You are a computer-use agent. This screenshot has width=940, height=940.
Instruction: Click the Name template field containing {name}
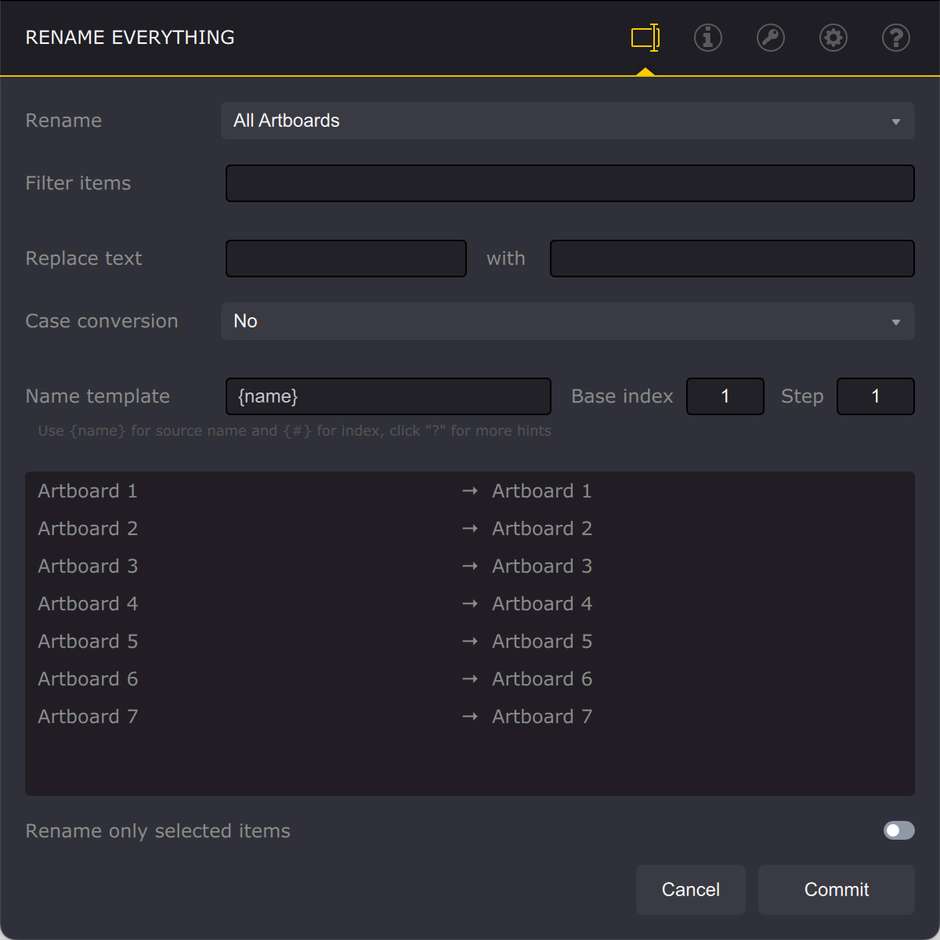coord(388,396)
